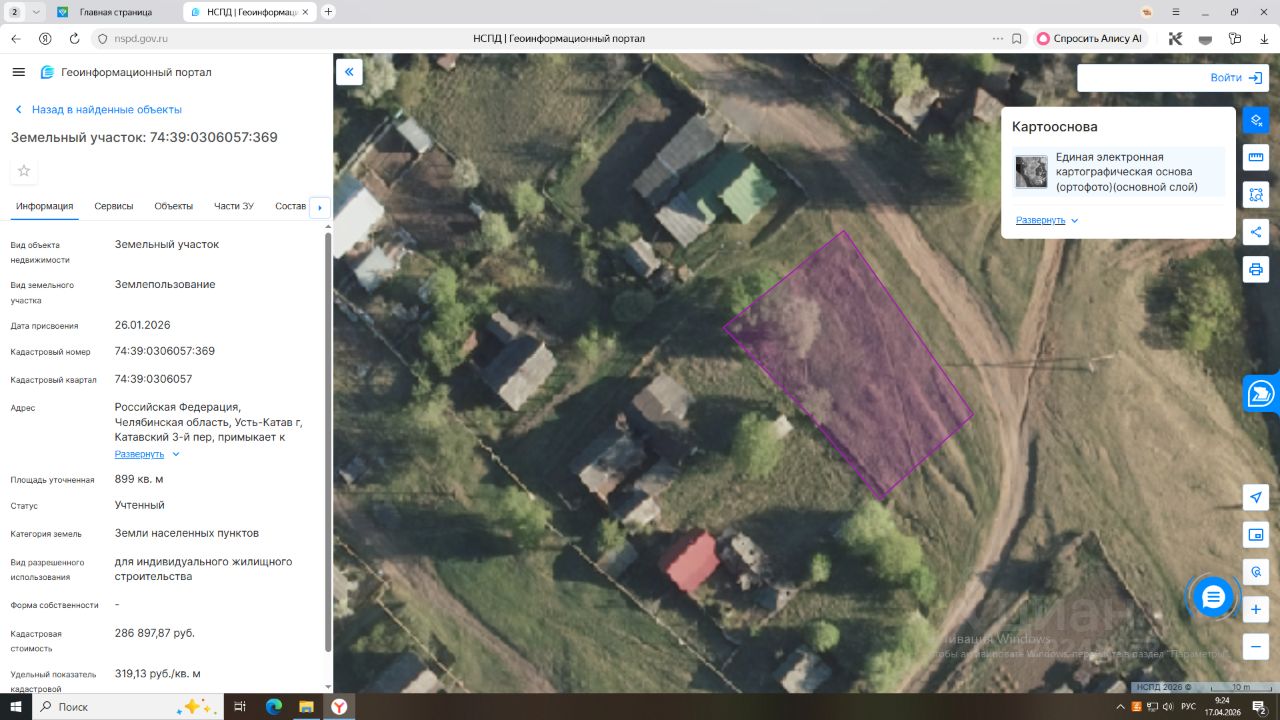Close the НСПД browser tab
1280x720 pixels.
pyautogui.click(x=307, y=12)
